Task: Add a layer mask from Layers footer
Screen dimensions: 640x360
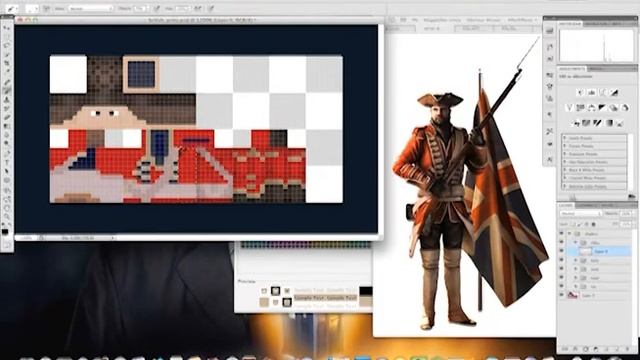Action: pyautogui.click(x=585, y=349)
